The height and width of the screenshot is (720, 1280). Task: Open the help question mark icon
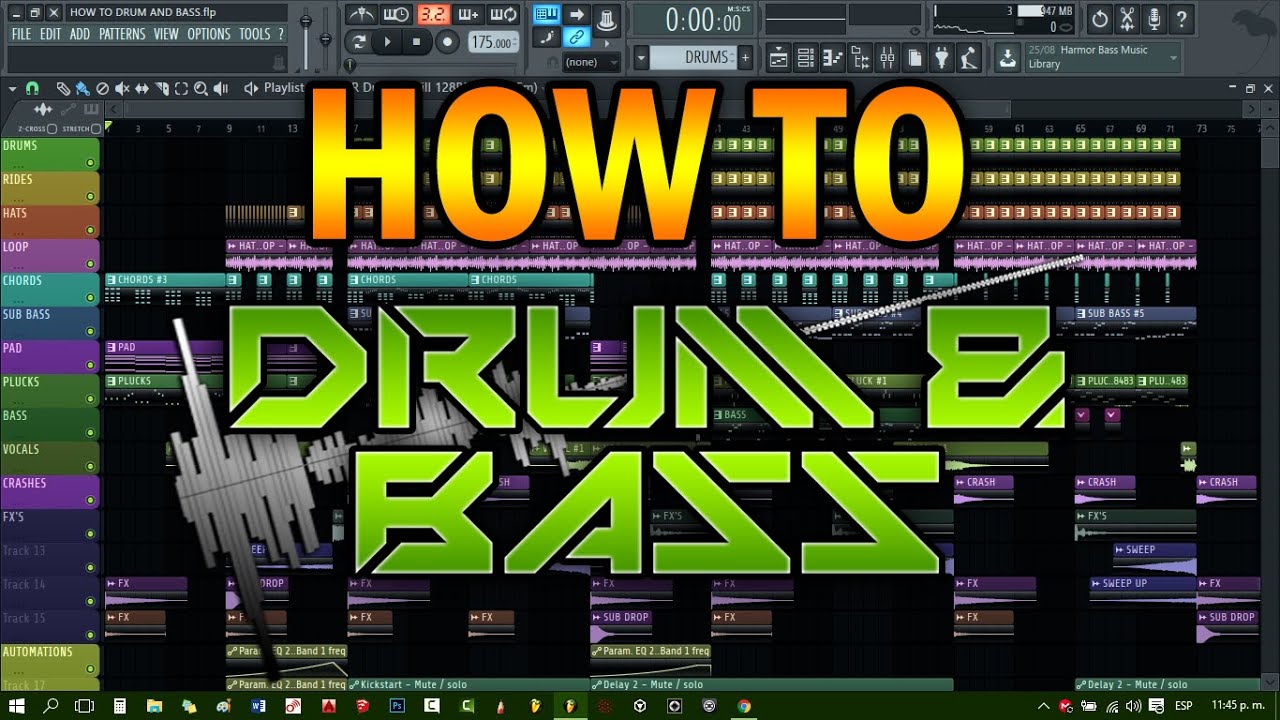pyautogui.click(x=1181, y=18)
